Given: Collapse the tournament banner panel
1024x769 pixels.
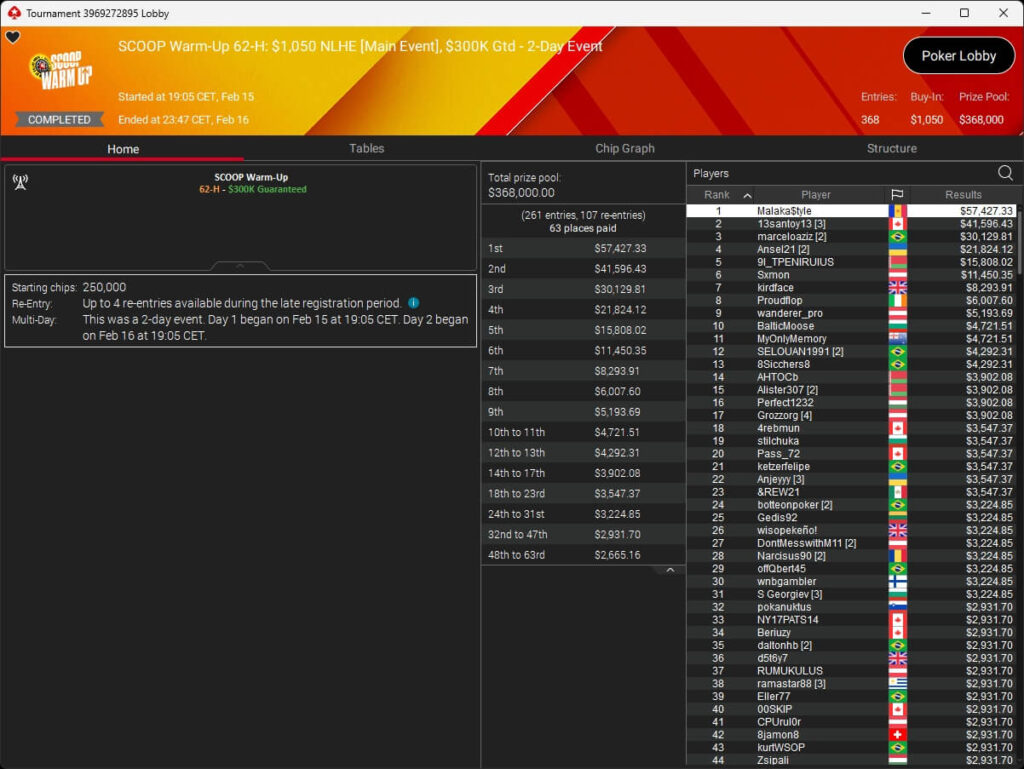Looking at the screenshot, I should [x=240, y=266].
